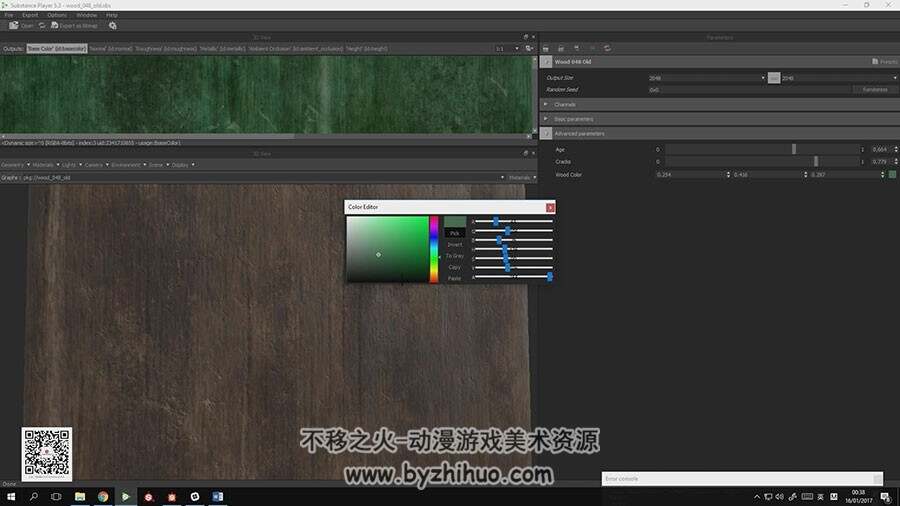The height and width of the screenshot is (506, 900).
Task: Click the gear icon in the toolbar
Action: click(112, 26)
